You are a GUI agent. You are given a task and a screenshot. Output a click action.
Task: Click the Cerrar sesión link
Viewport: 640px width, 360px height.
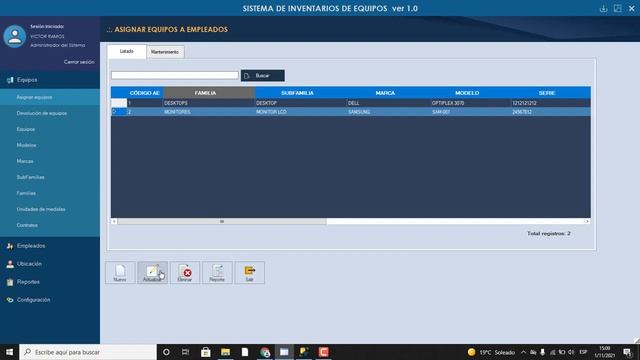(79, 62)
